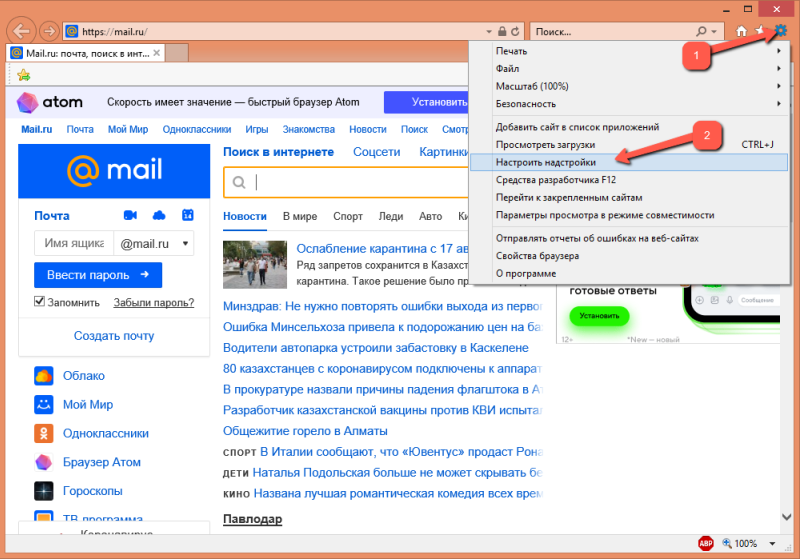
Task: Click the Имя ящика input field
Action: point(74,244)
